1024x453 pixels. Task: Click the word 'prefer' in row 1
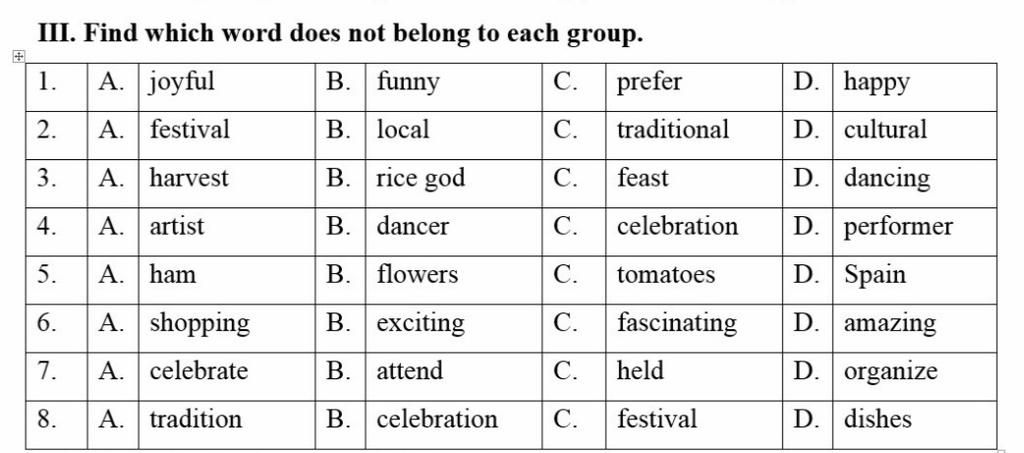[649, 84]
